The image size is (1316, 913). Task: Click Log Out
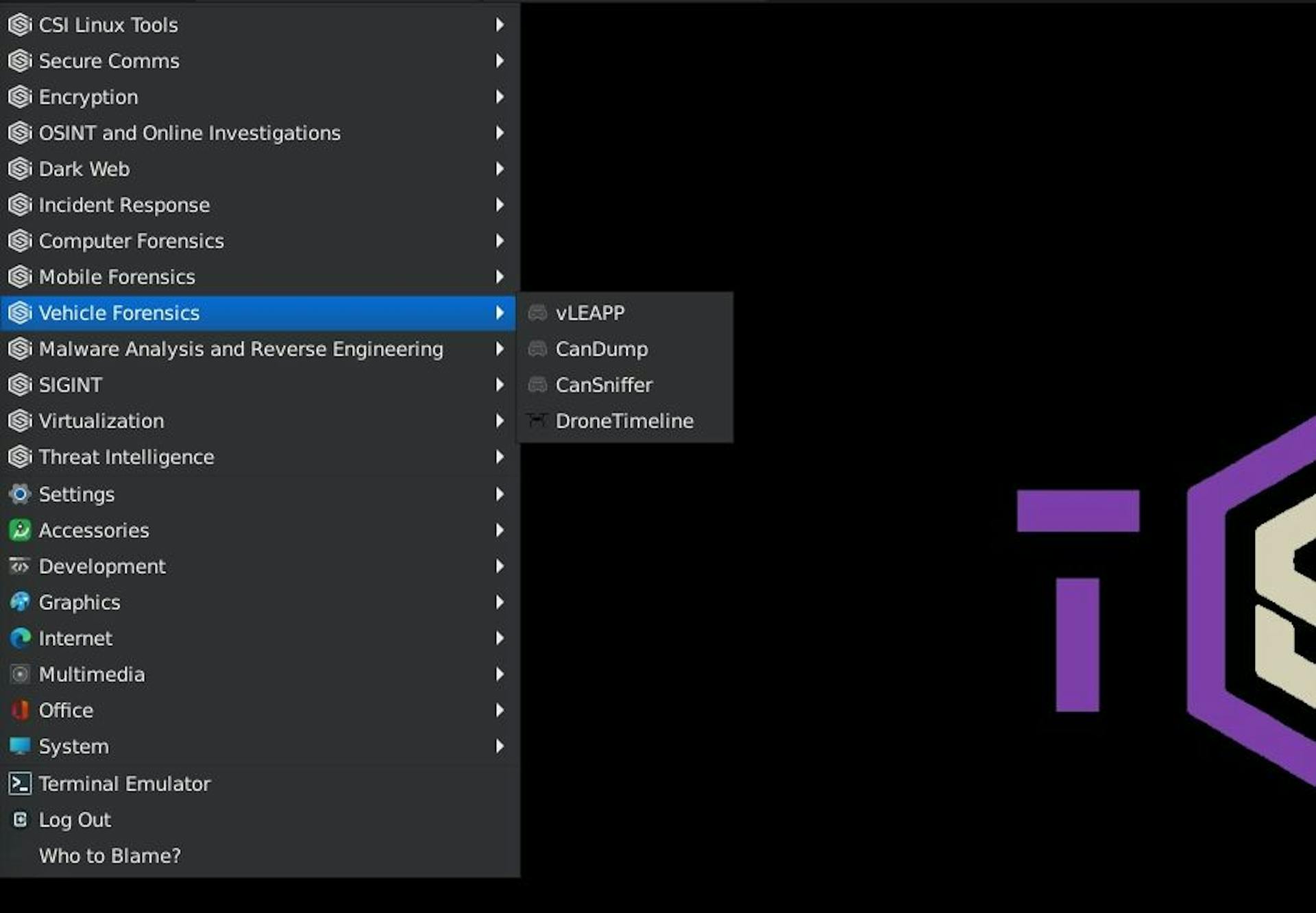[74, 820]
